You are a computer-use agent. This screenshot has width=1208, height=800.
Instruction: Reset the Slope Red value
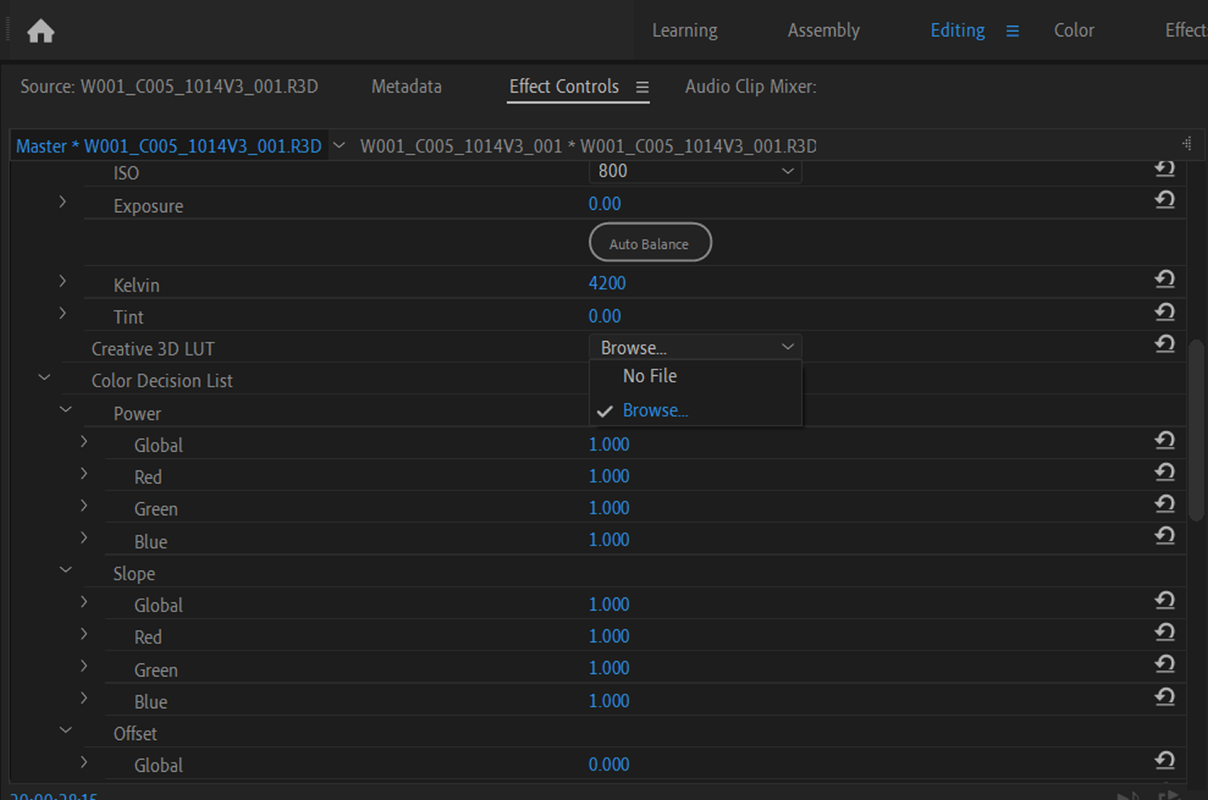1164,633
